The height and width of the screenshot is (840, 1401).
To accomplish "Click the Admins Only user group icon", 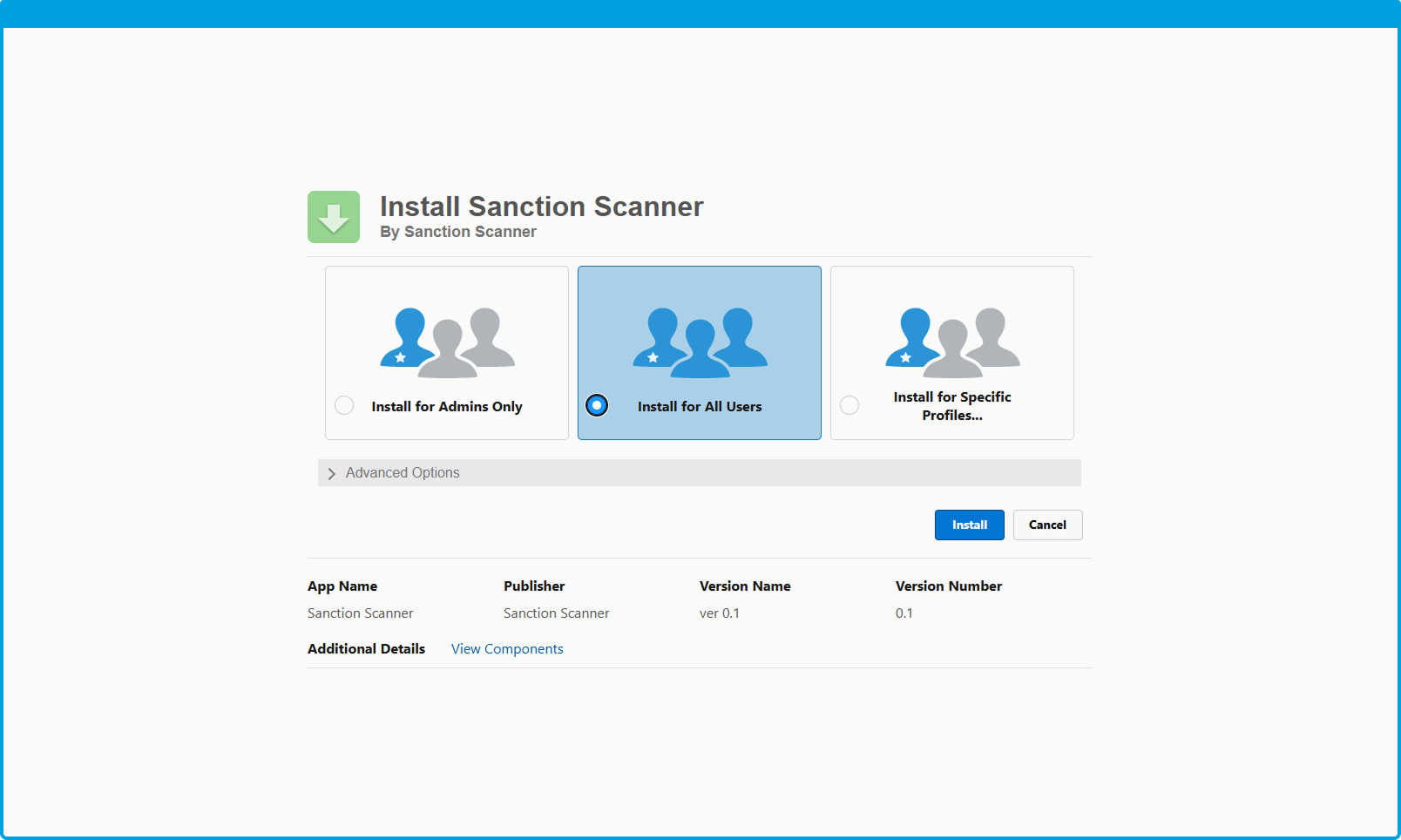I will (x=447, y=342).
